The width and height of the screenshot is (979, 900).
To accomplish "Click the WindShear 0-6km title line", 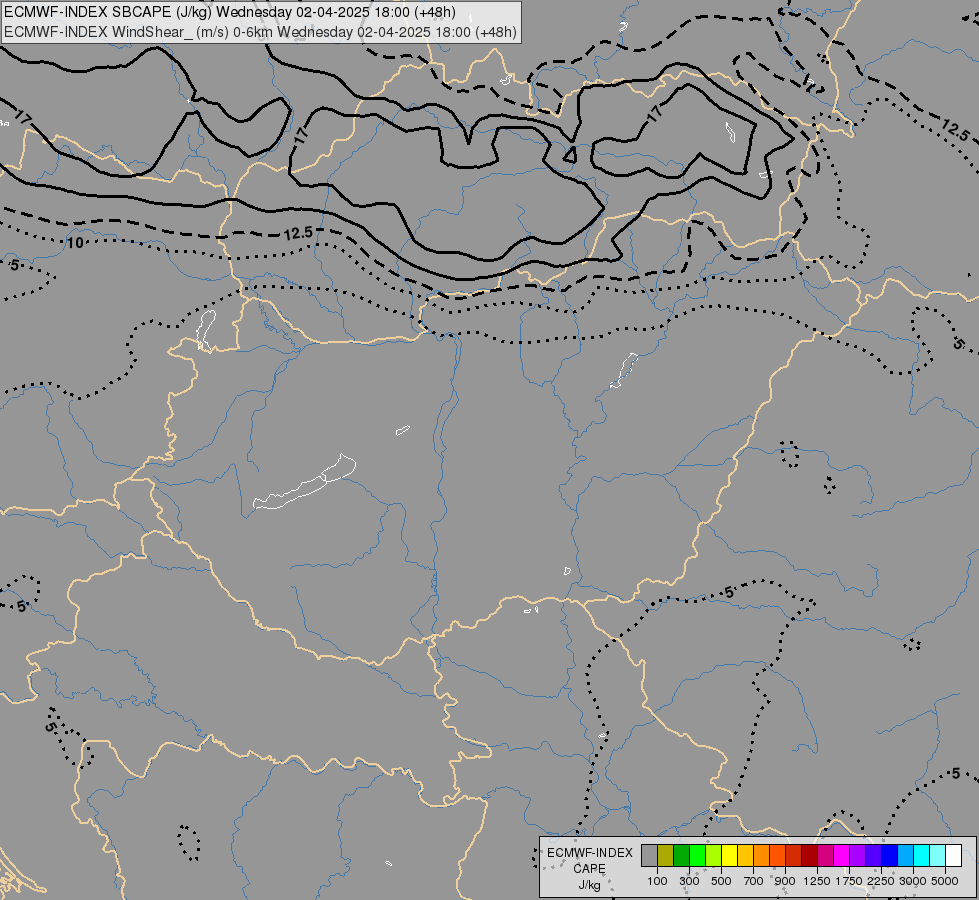I will [260, 32].
